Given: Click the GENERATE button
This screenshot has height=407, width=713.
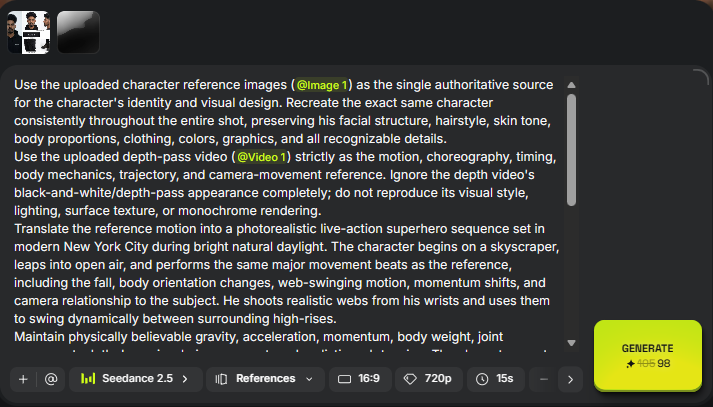Looking at the screenshot, I should coord(648,355).
